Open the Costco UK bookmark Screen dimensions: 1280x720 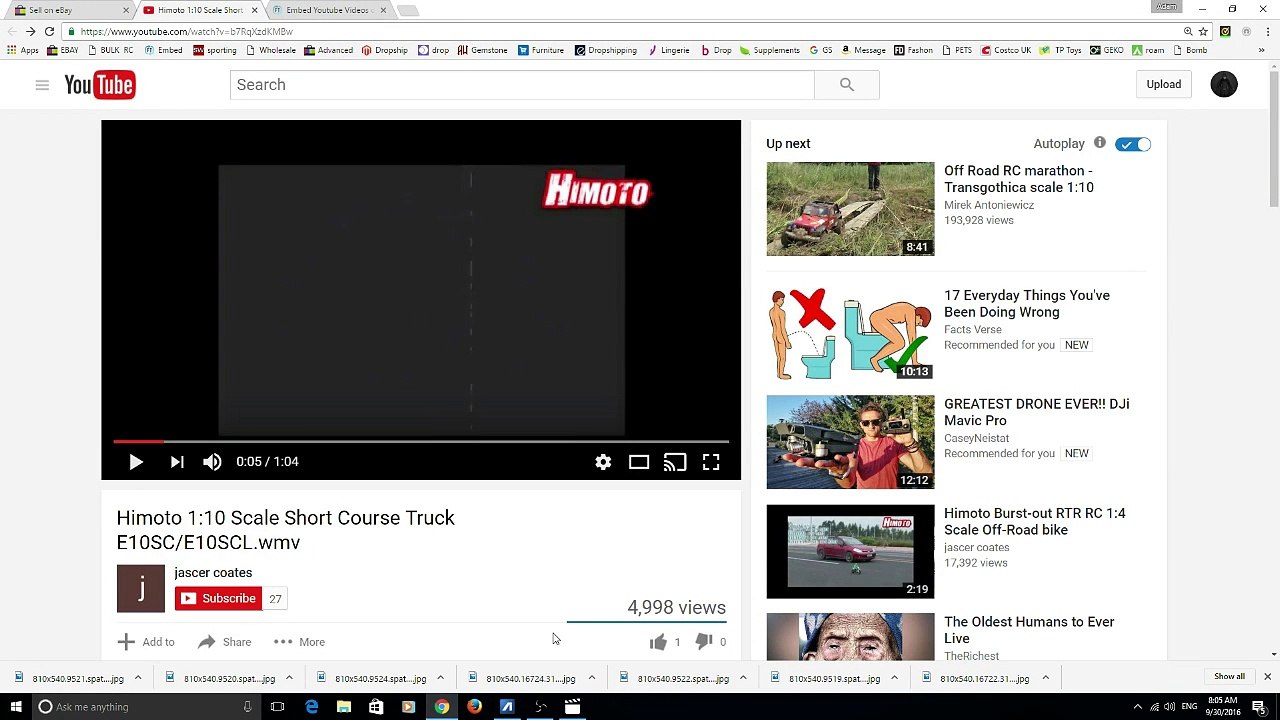pyautogui.click(x=1006, y=50)
